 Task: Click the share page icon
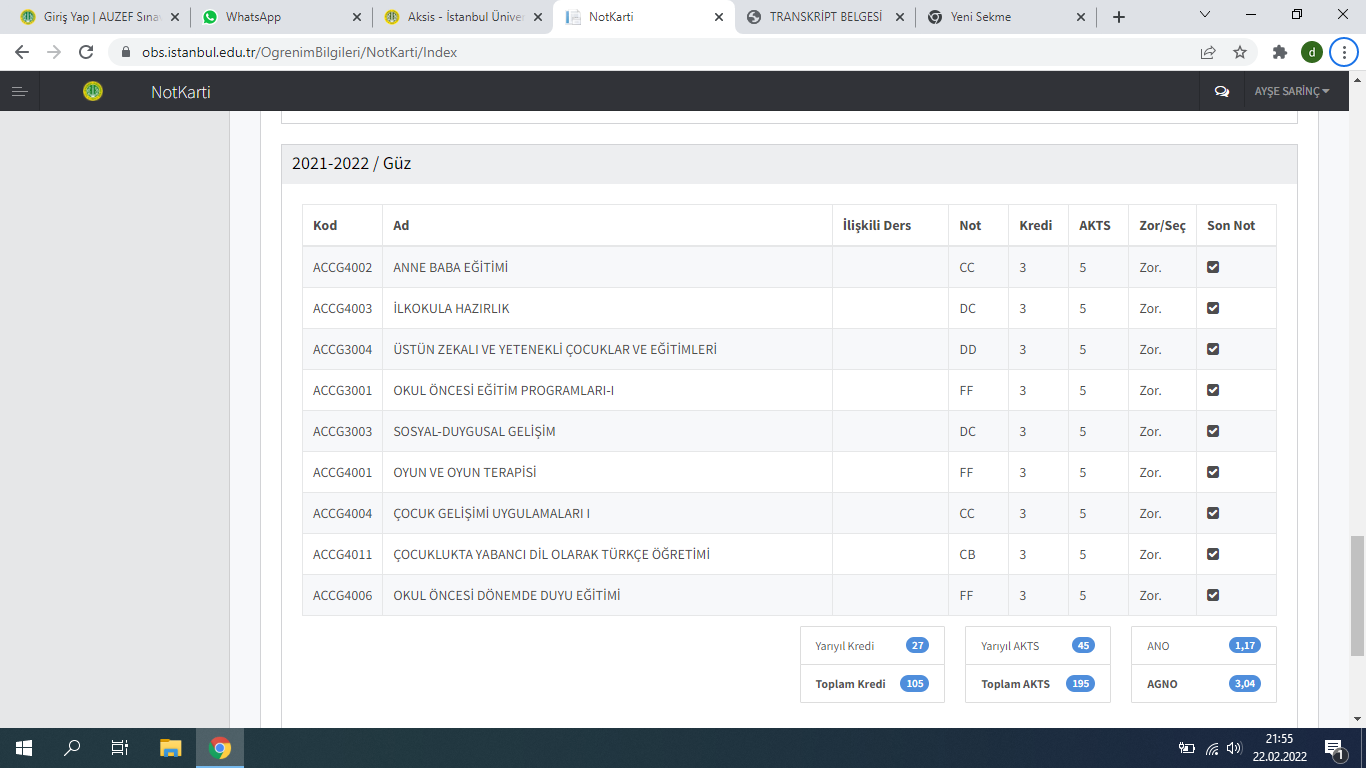[x=1208, y=52]
